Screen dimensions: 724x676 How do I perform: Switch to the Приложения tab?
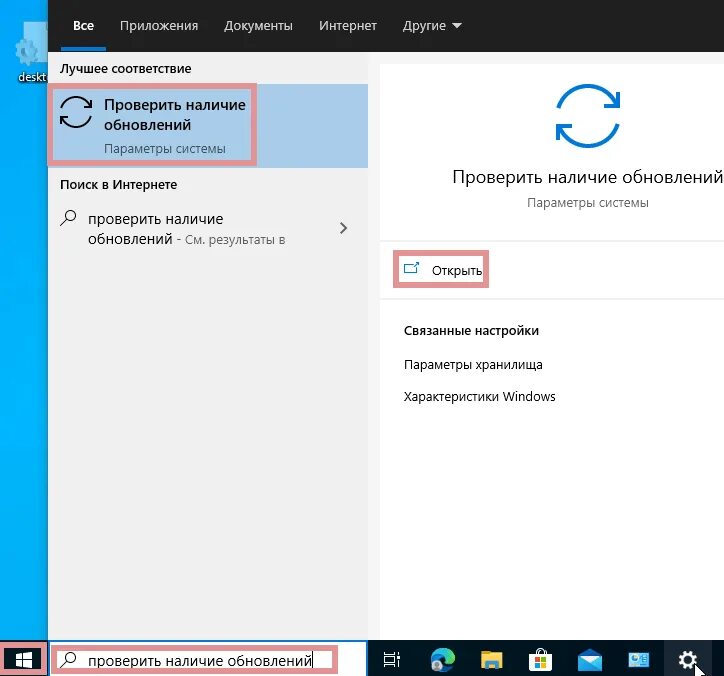coord(159,26)
